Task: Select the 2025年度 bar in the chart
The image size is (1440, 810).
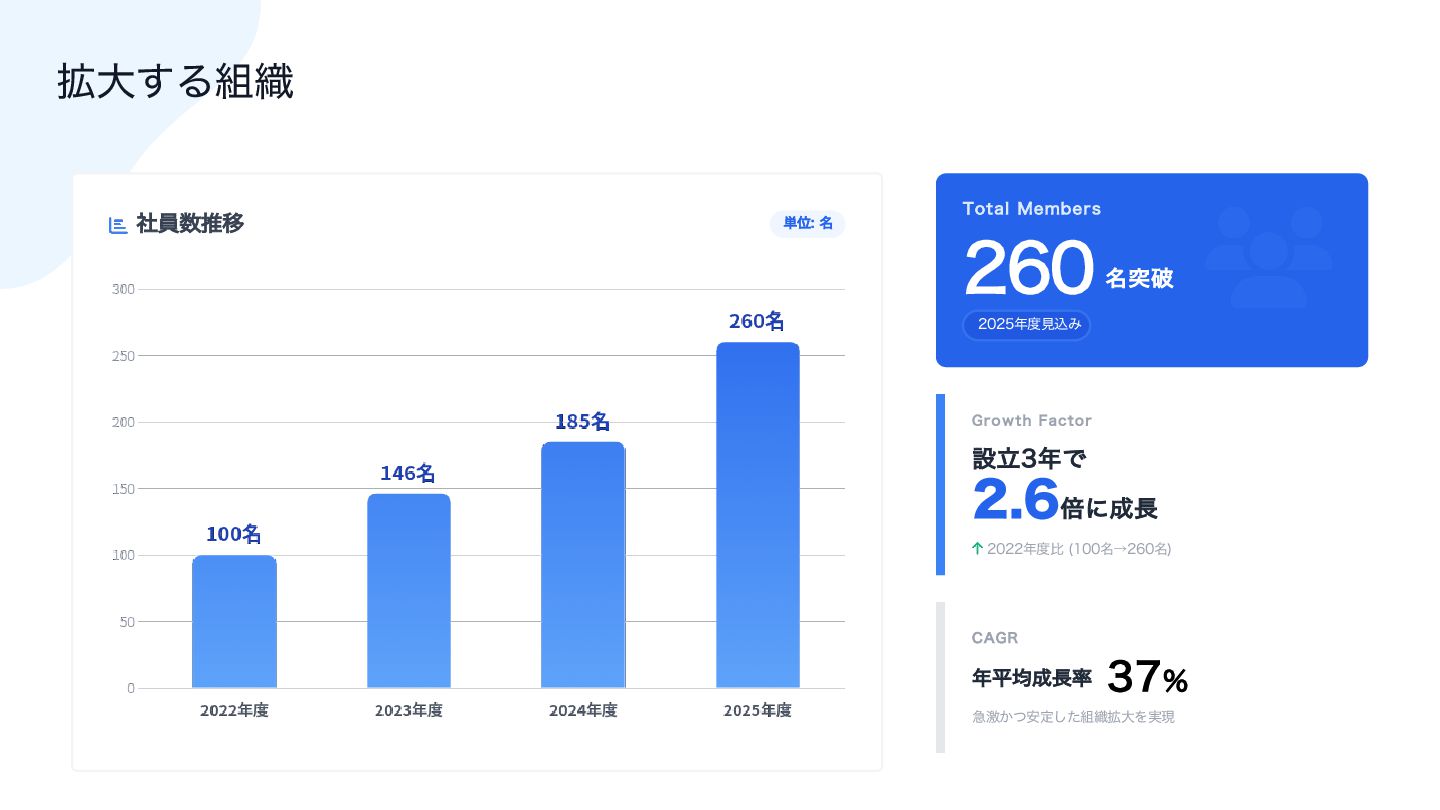Action: [x=758, y=515]
